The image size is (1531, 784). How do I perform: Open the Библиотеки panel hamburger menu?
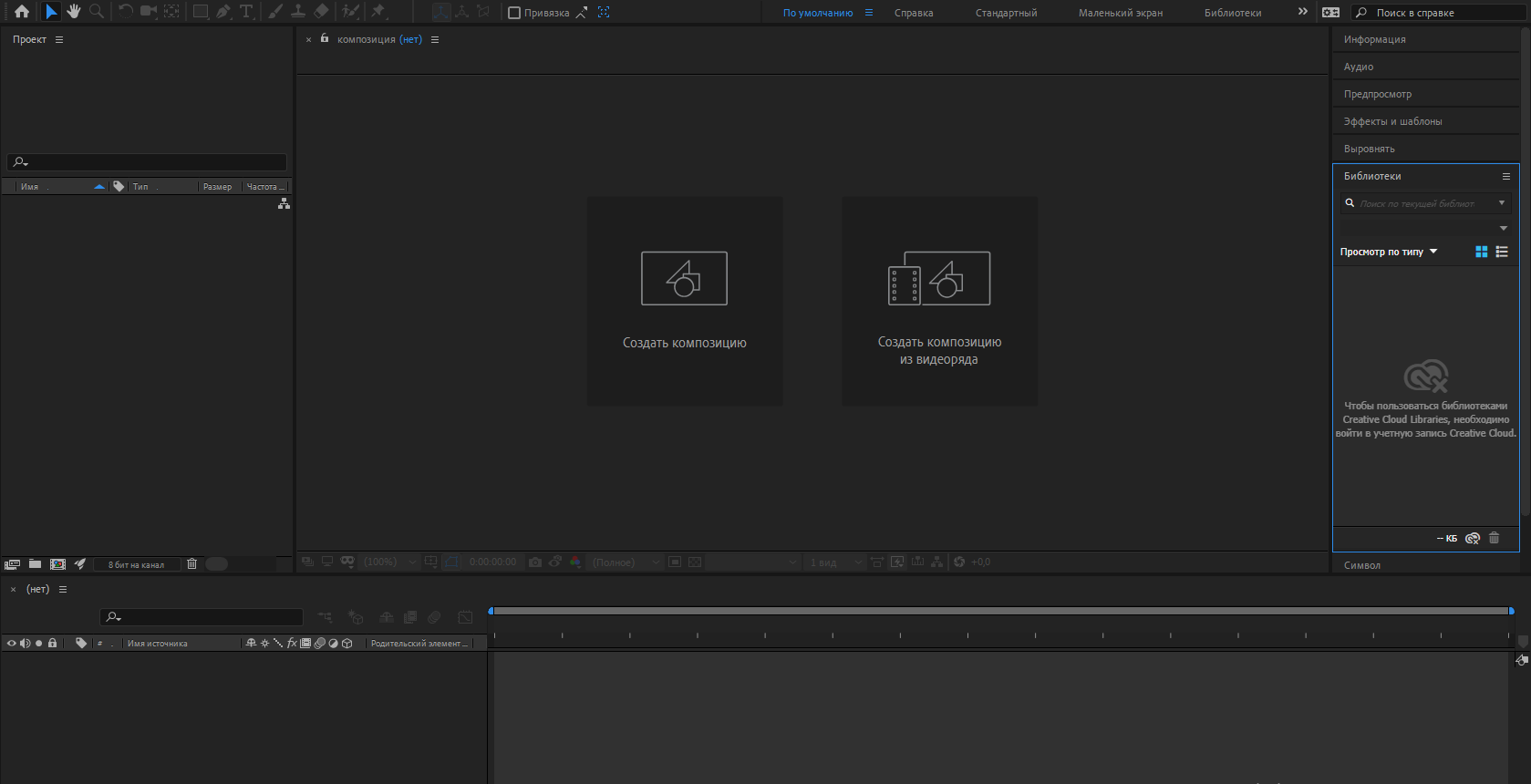coord(1506,176)
